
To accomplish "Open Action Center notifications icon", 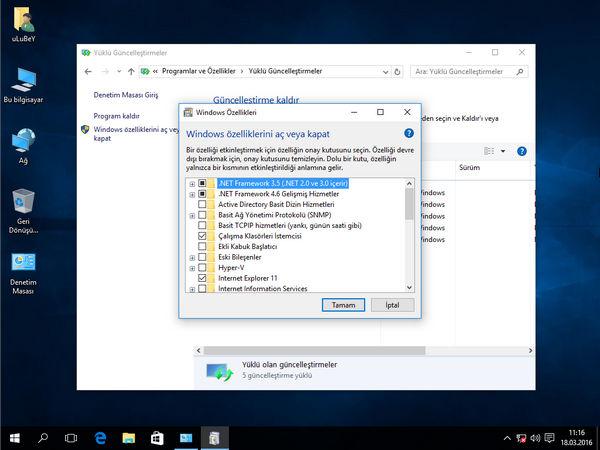I will pyautogui.click(x=549, y=438).
